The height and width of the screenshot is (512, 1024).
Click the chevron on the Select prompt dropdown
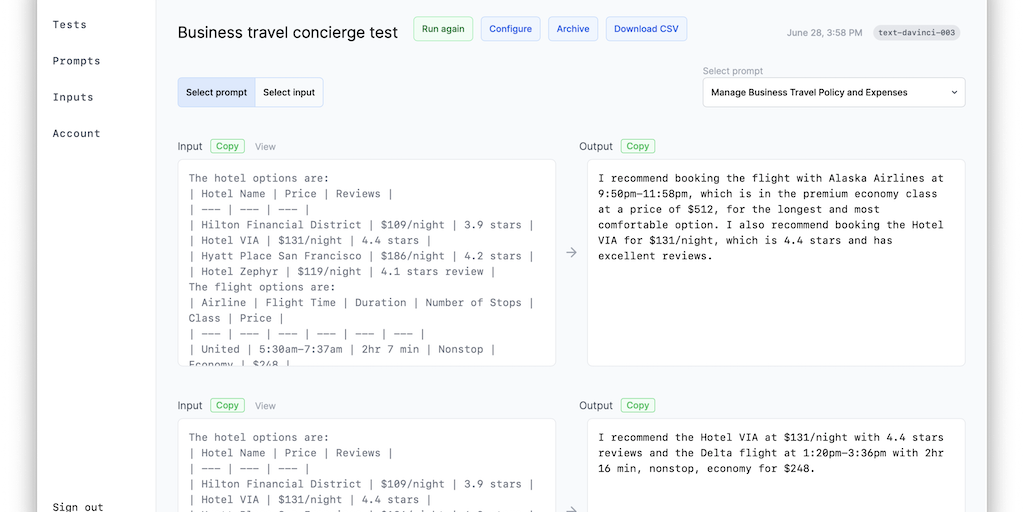click(x=954, y=93)
